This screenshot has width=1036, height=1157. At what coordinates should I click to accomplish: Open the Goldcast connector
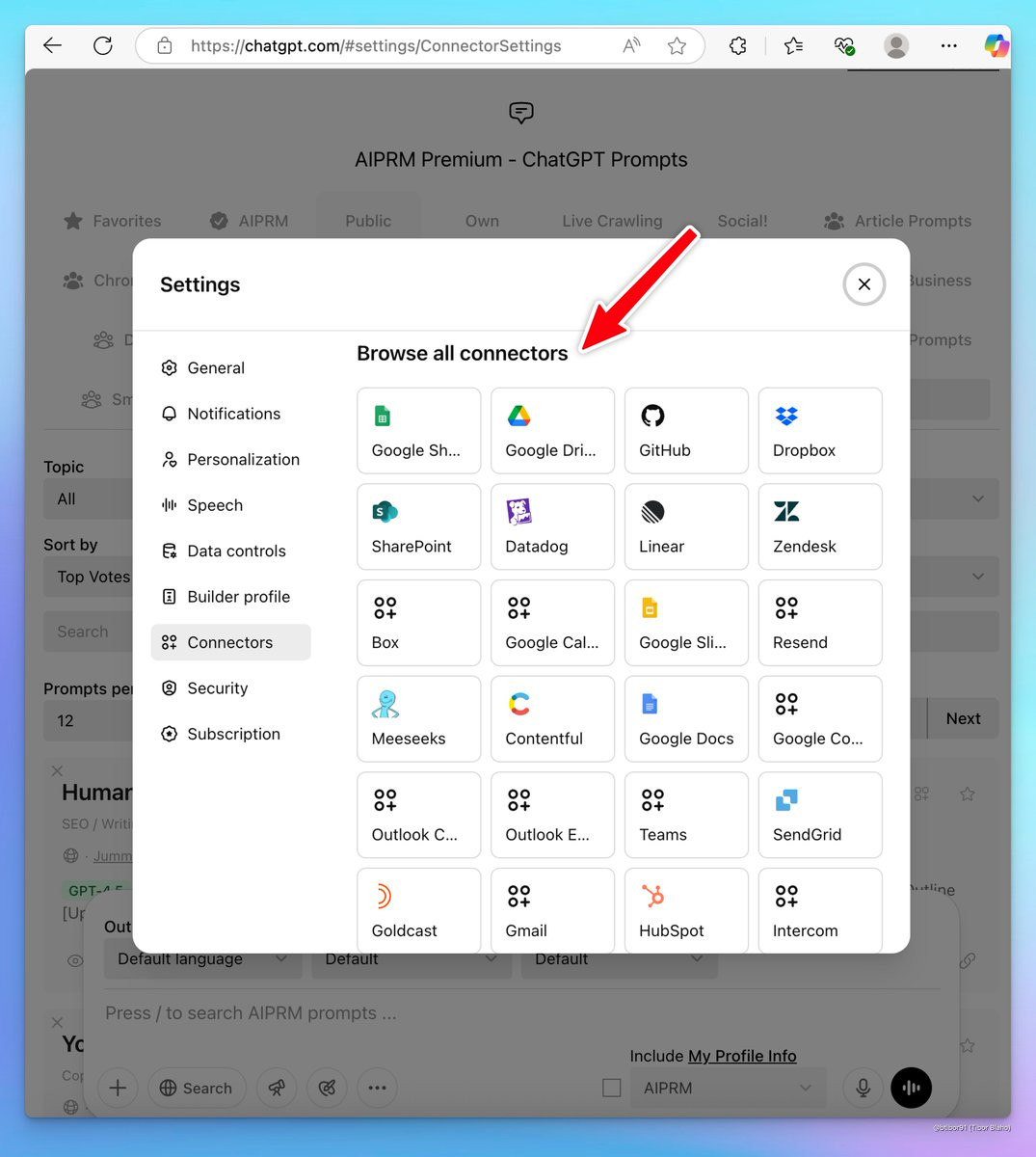[418, 910]
